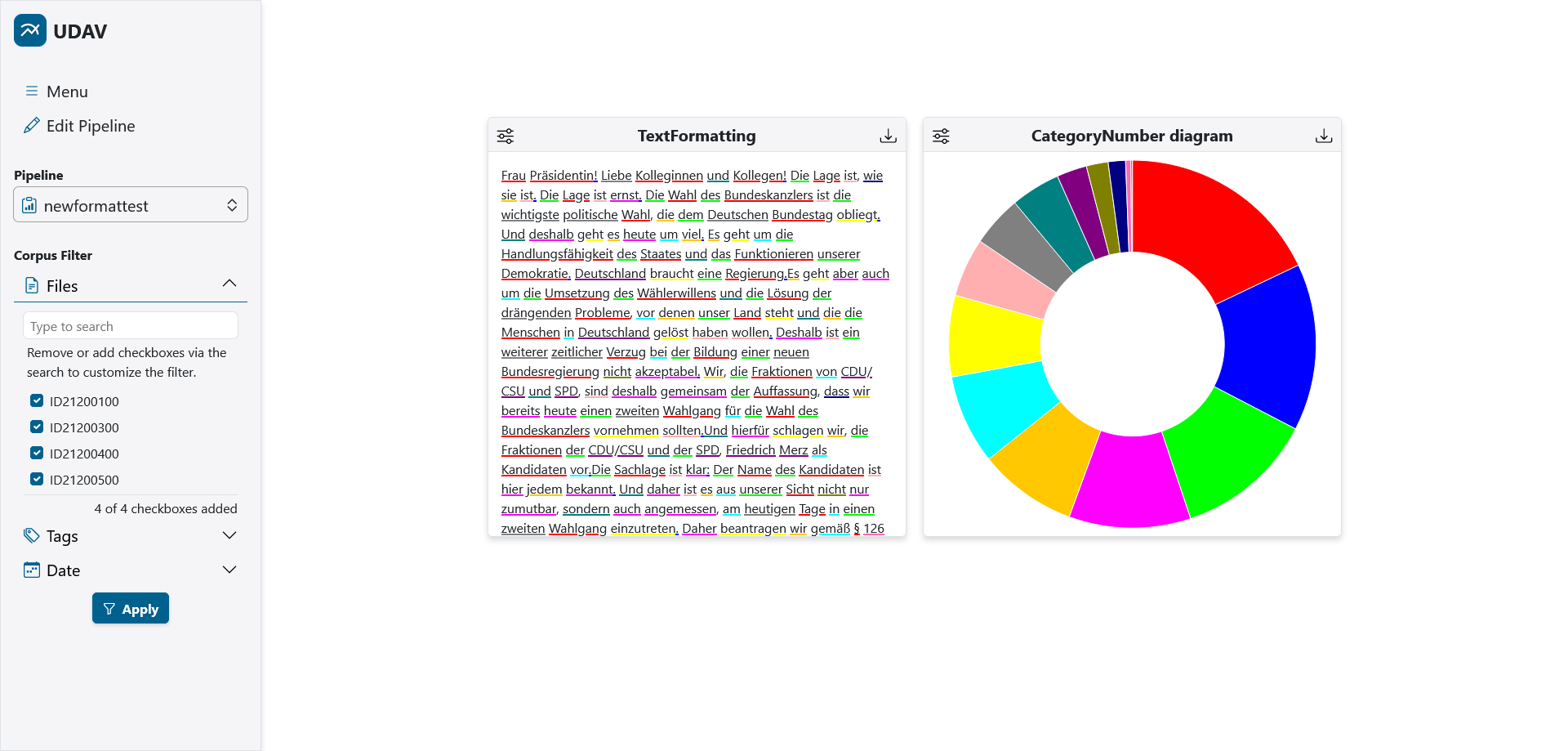Select Edit Pipeline in sidebar

(91, 126)
